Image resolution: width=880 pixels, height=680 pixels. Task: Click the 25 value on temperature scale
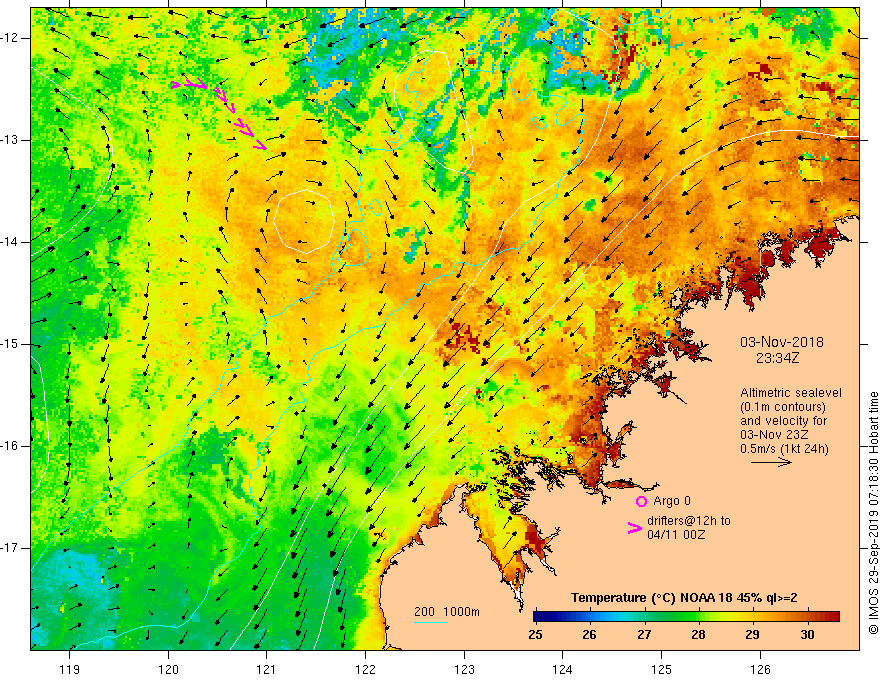tap(535, 635)
